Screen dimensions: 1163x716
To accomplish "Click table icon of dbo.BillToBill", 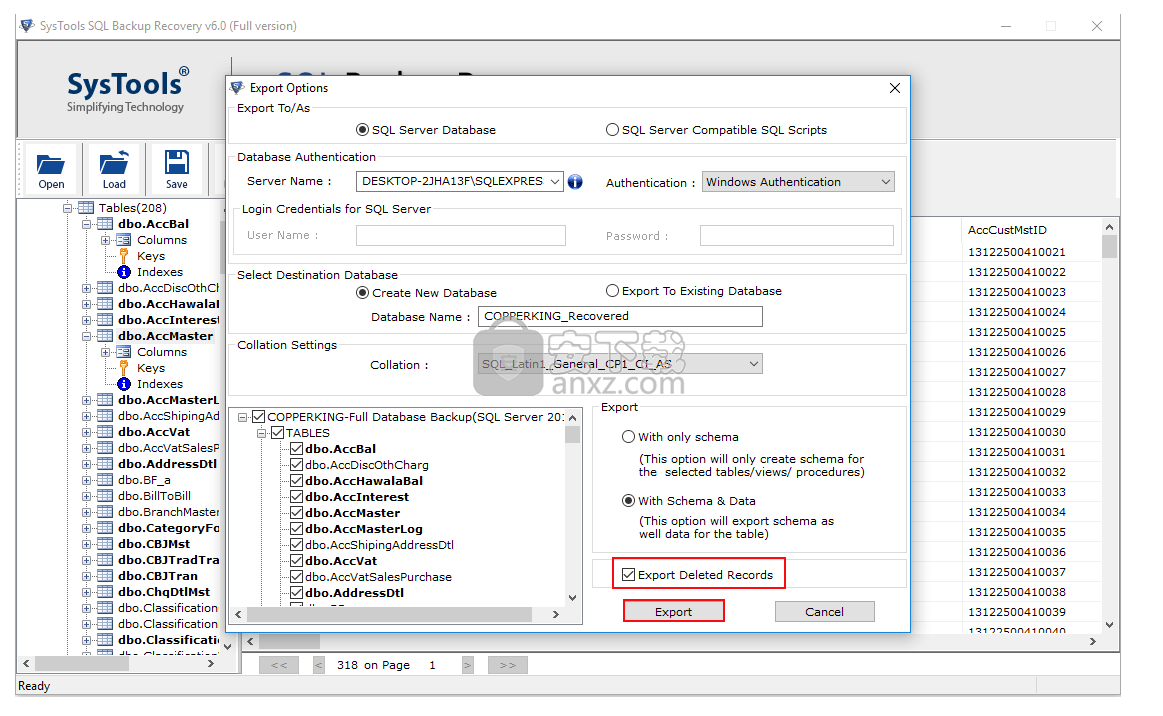I will coord(105,496).
